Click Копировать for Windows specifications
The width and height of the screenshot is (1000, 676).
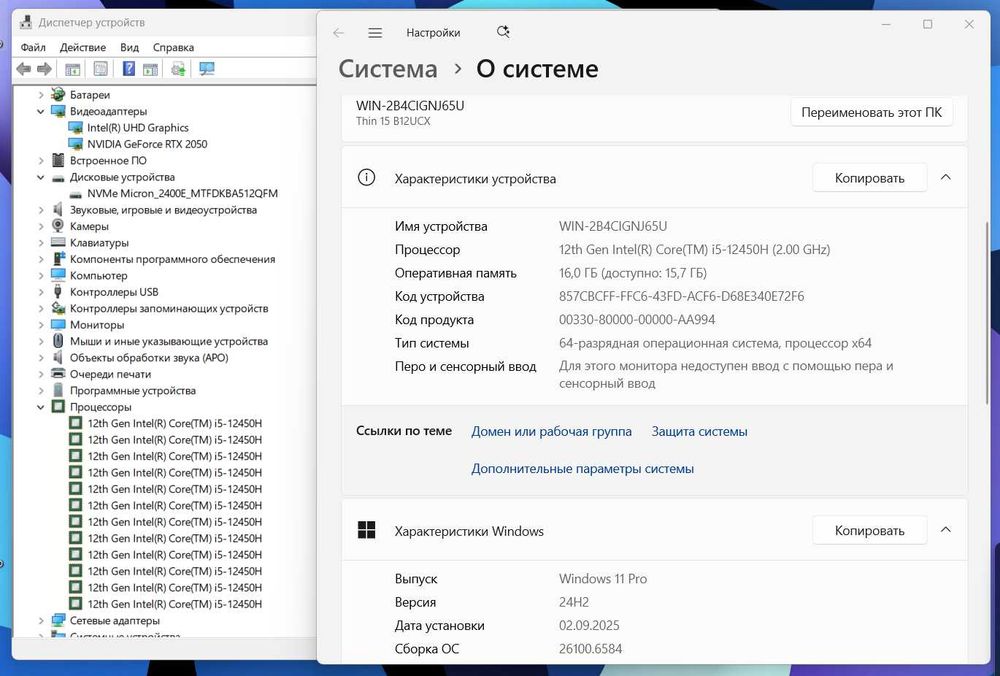coord(869,531)
